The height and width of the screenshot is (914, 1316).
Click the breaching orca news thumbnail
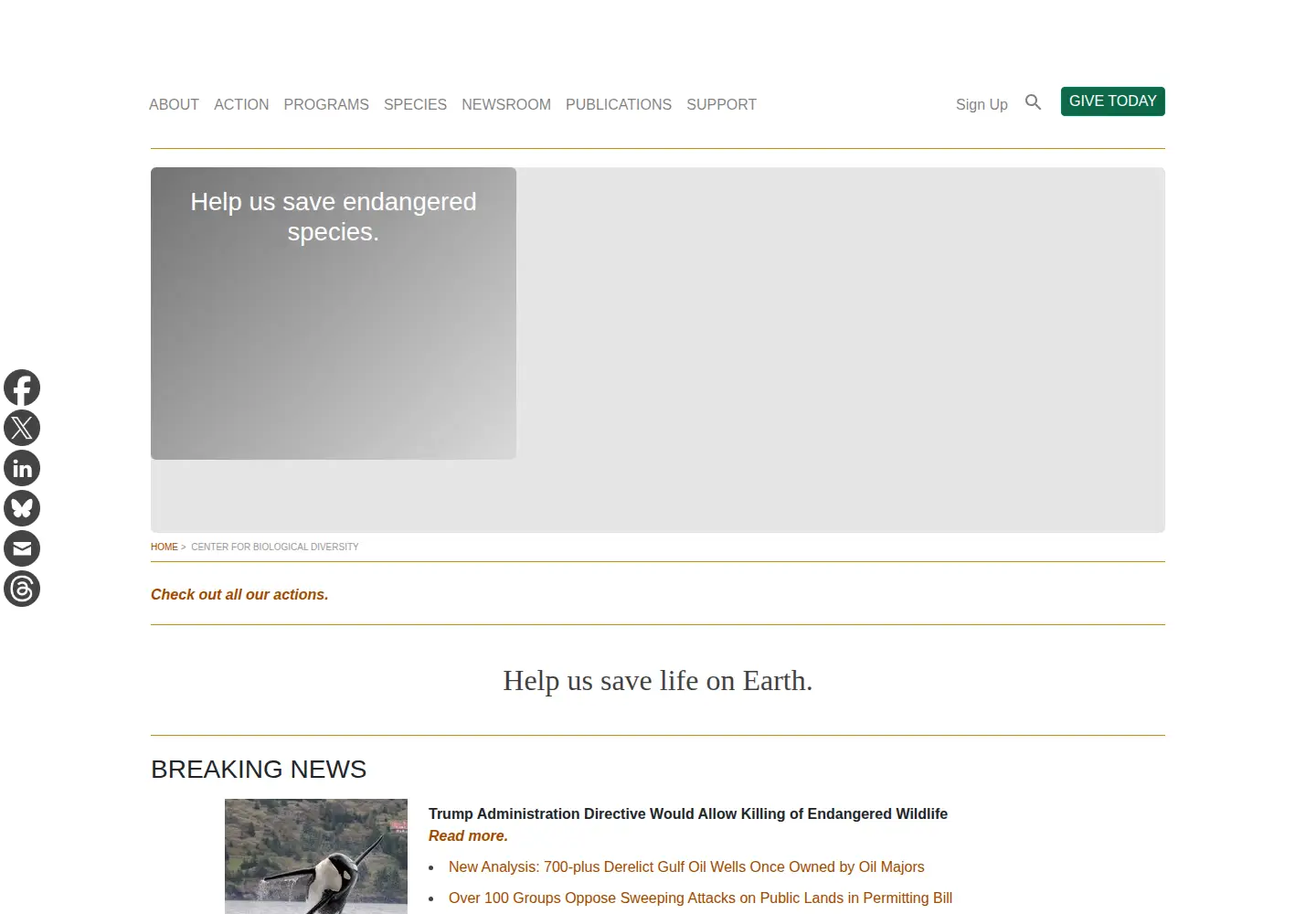coord(316,856)
